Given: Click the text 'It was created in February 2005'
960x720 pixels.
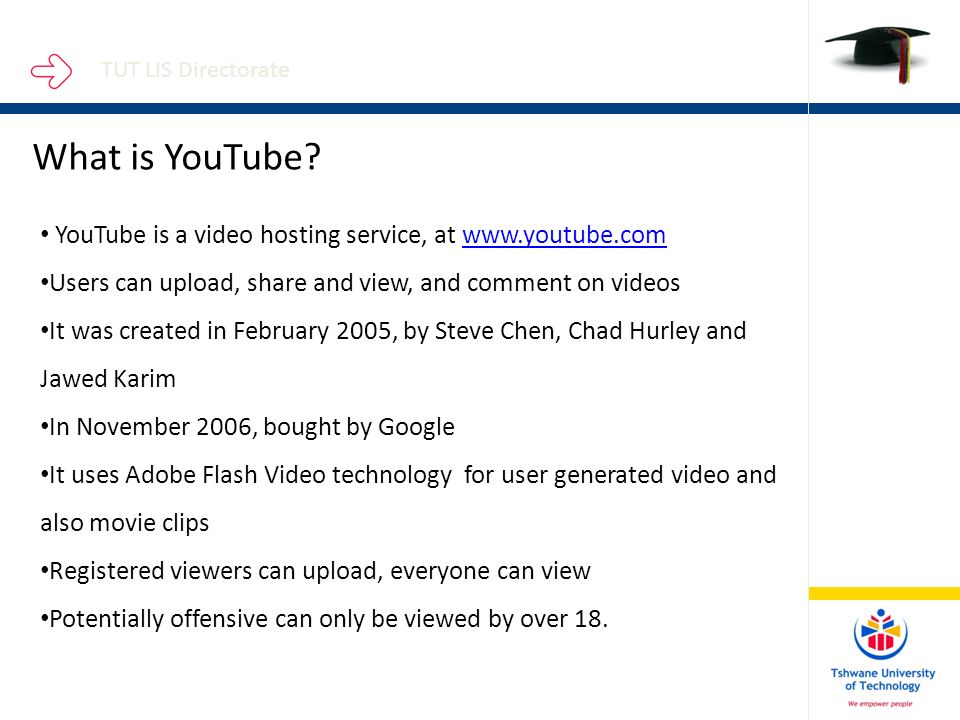Looking at the screenshot, I should click(x=219, y=331).
